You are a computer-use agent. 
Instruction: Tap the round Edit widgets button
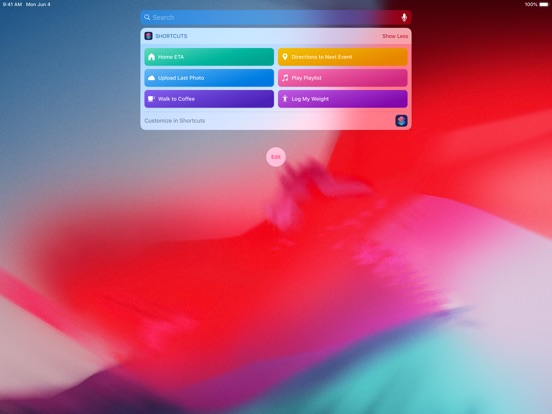pos(276,157)
